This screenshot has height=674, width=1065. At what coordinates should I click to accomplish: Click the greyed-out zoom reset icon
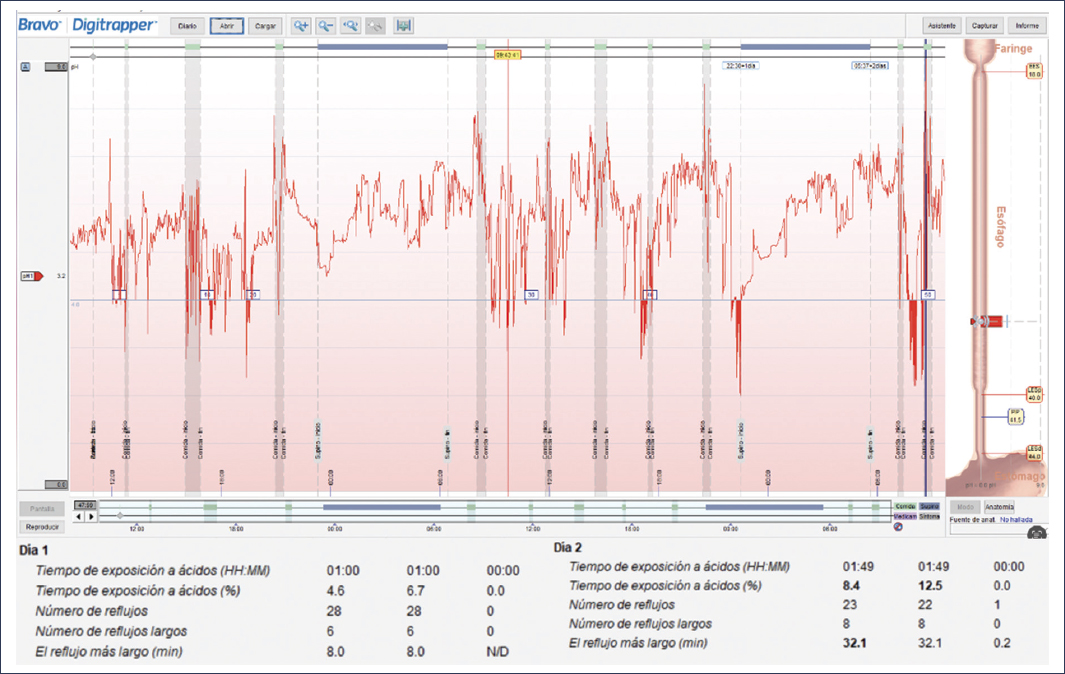point(376,26)
